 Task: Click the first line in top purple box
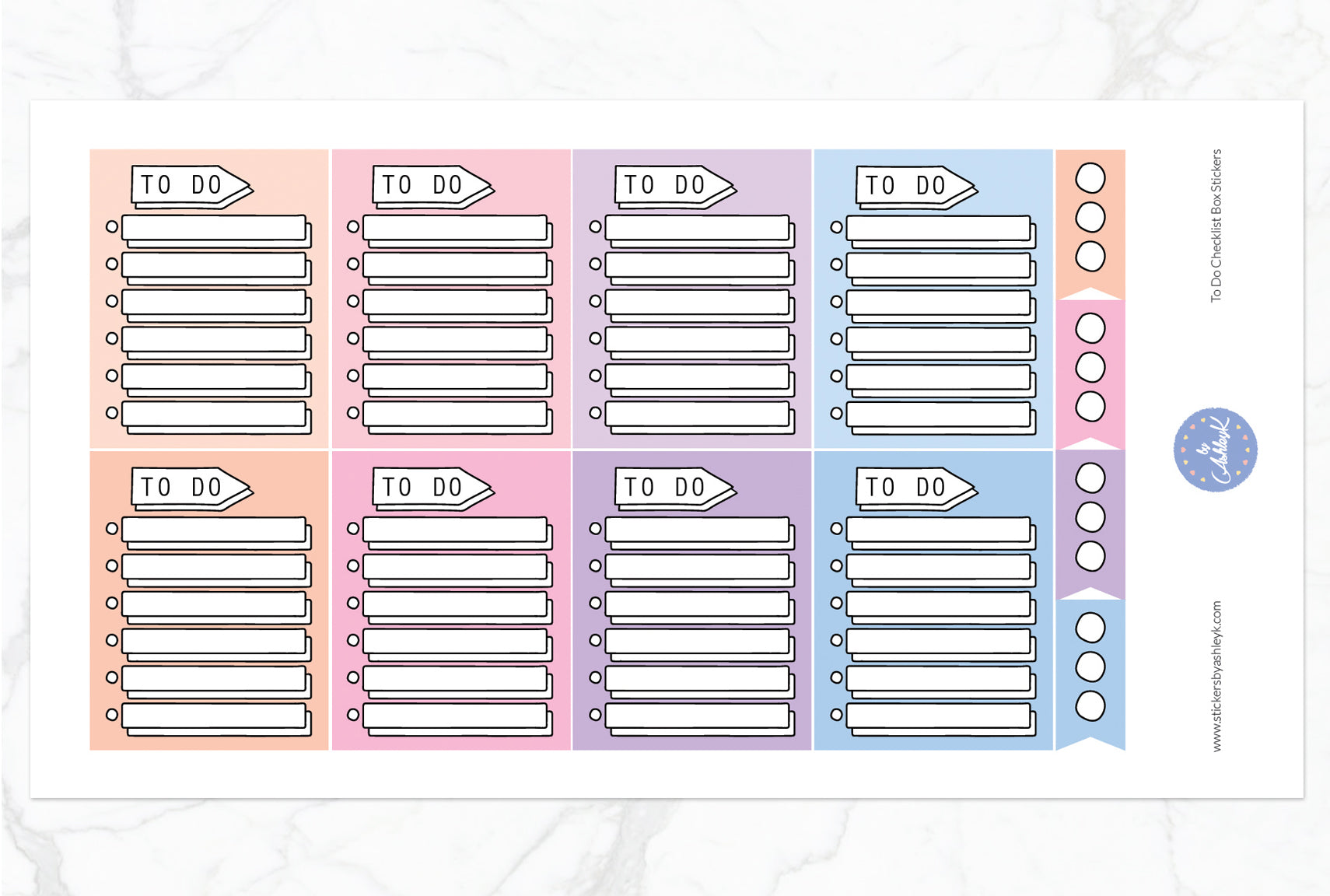tap(698, 228)
